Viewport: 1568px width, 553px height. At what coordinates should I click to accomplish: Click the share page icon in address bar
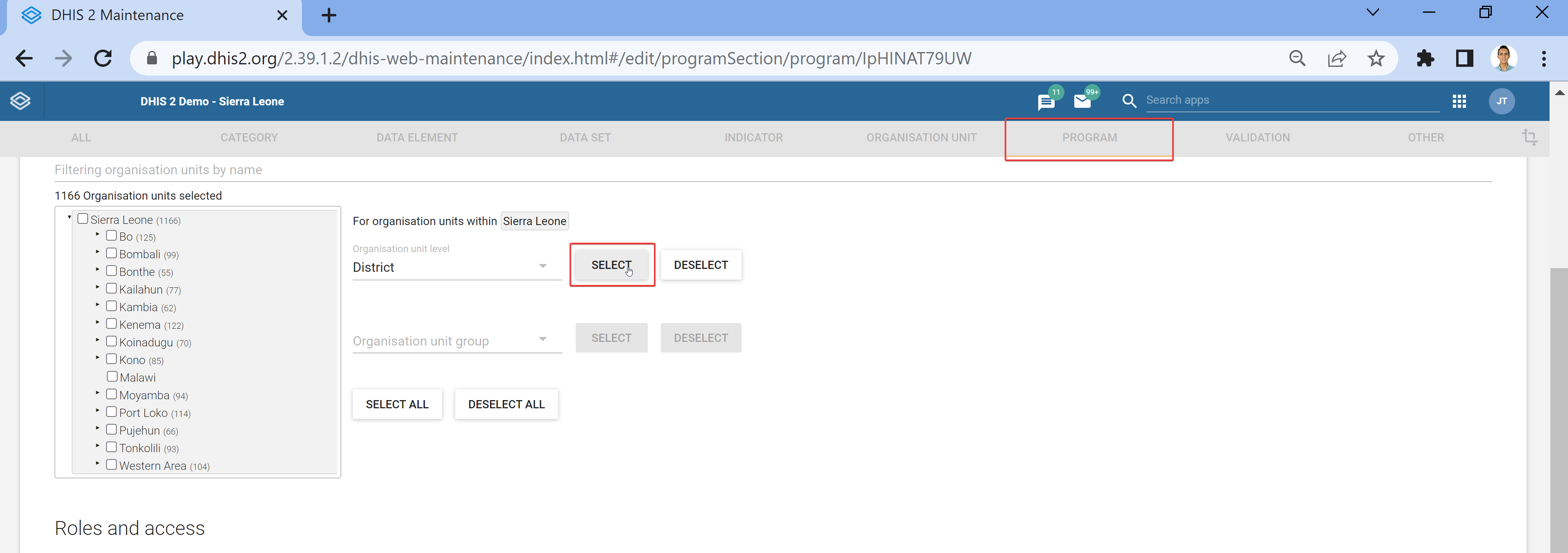(1337, 59)
